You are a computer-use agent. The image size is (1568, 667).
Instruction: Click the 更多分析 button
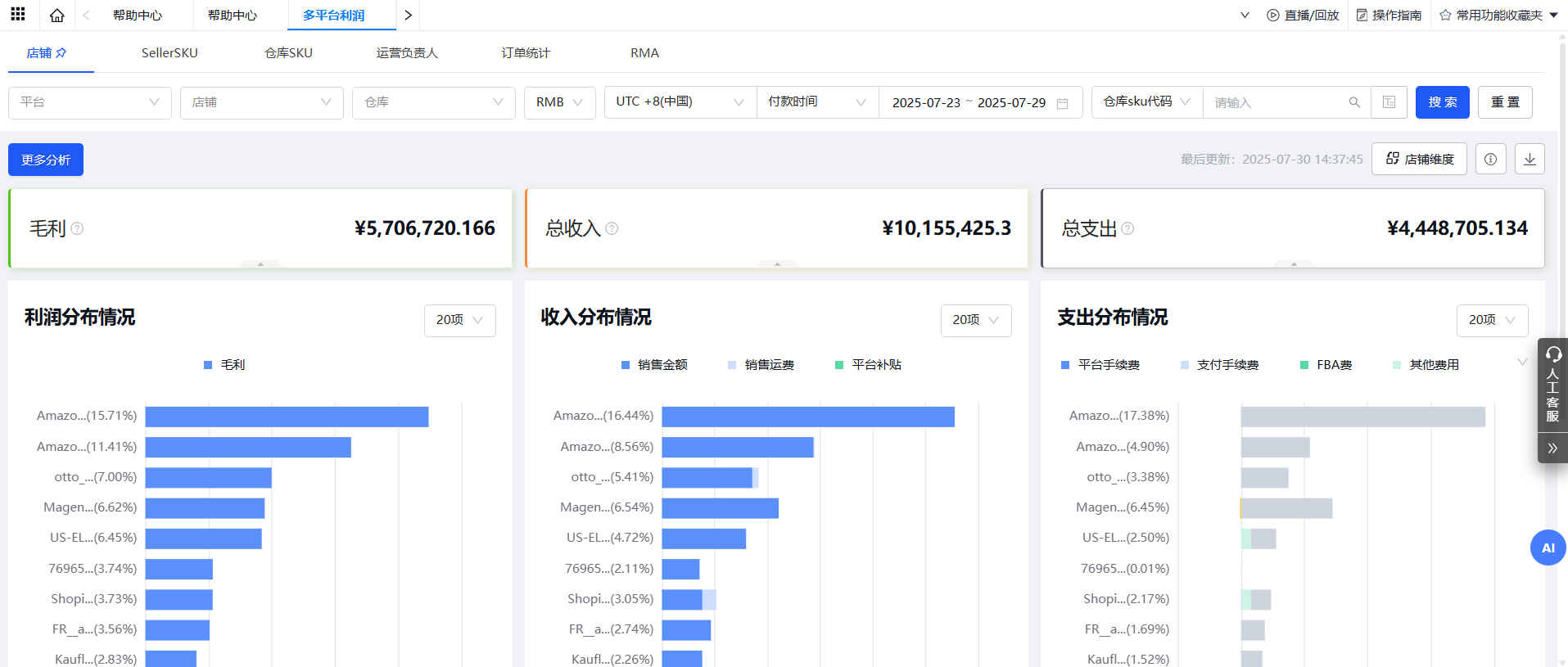click(x=46, y=160)
